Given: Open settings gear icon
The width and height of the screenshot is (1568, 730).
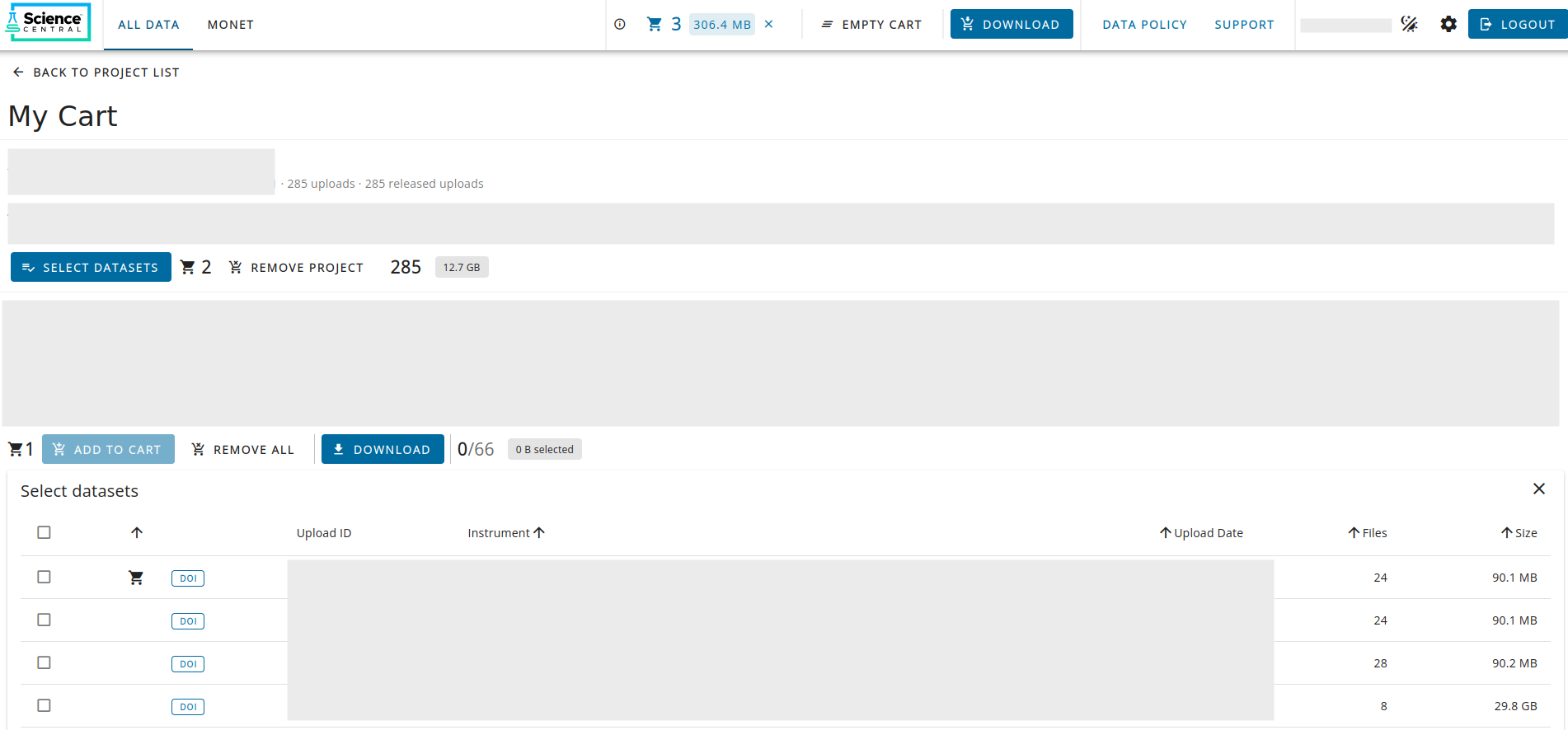Looking at the screenshot, I should (x=1448, y=25).
